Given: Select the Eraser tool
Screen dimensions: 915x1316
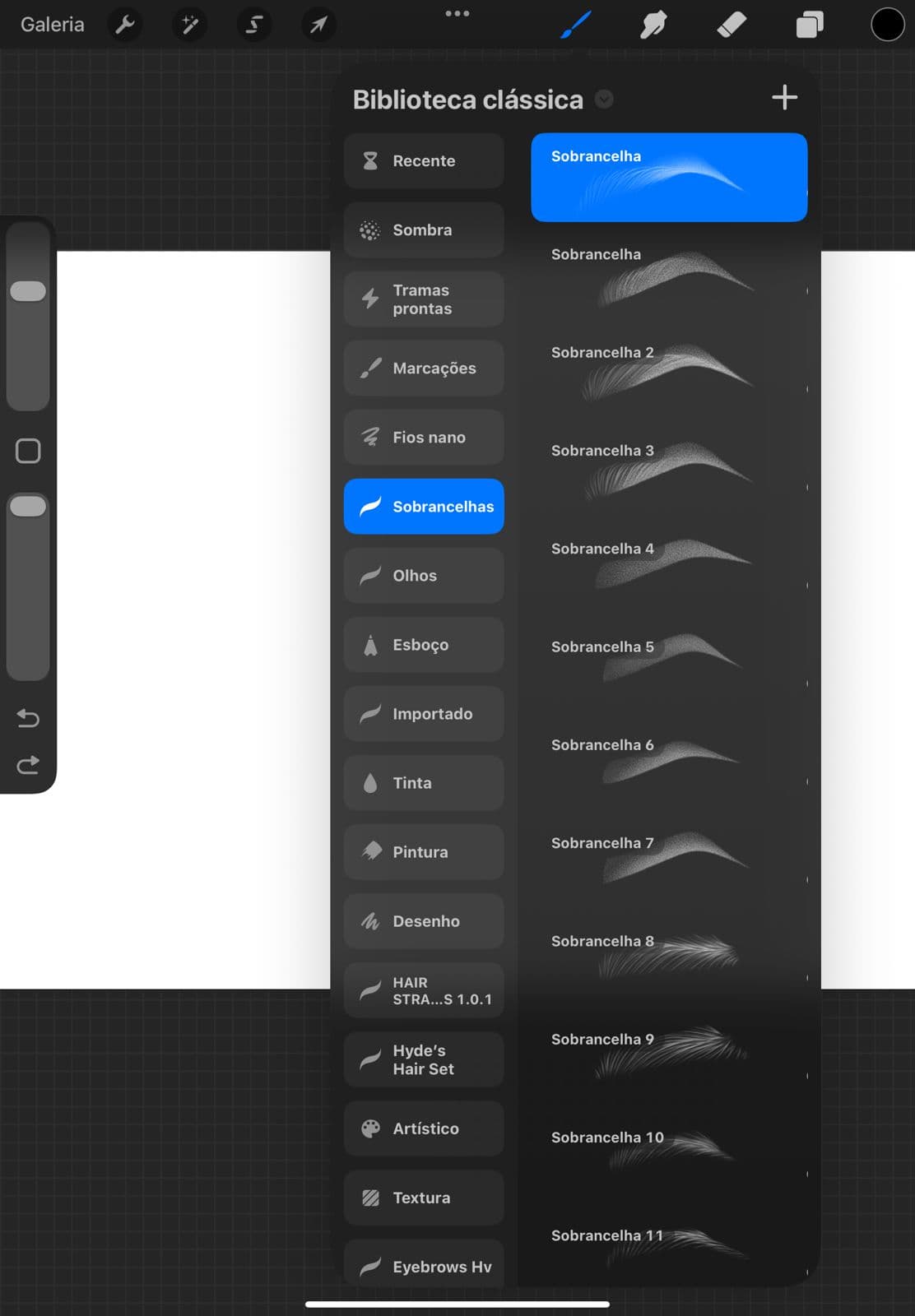Looking at the screenshot, I should 732,25.
